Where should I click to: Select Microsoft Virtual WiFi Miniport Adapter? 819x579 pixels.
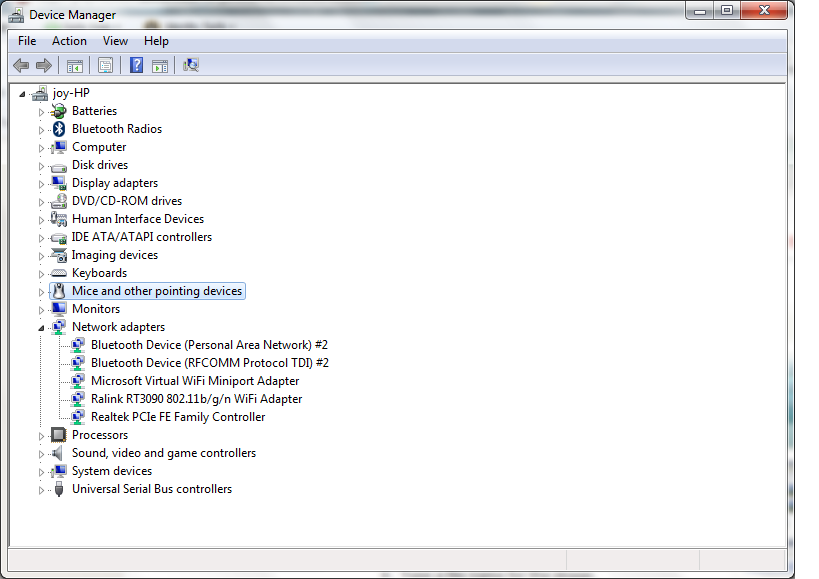[195, 381]
